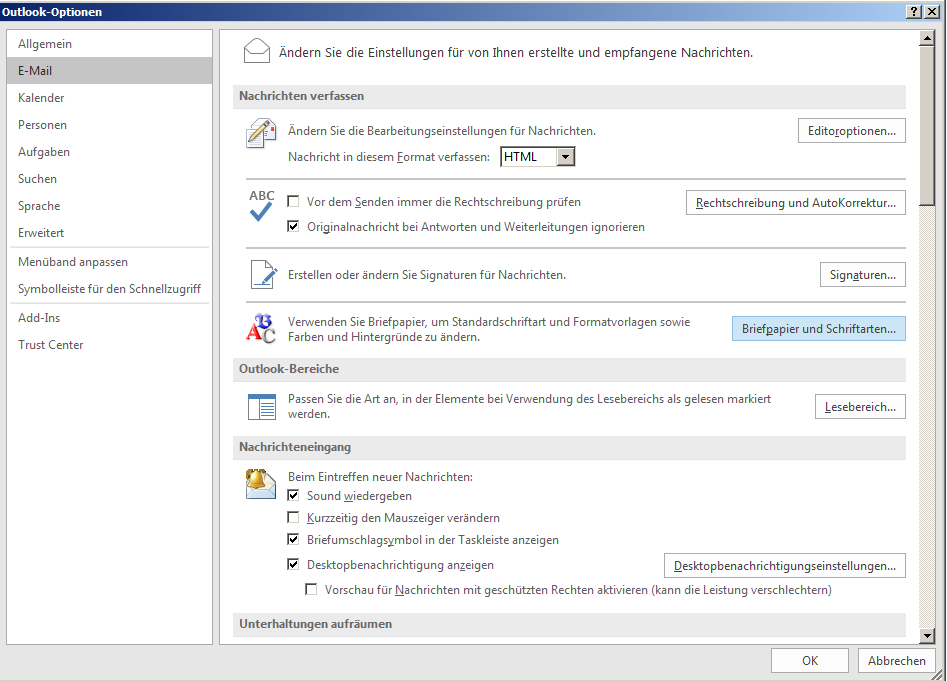Click the scrollbar up arrow
The width and height of the screenshot is (947, 681).
pyautogui.click(x=926, y=39)
